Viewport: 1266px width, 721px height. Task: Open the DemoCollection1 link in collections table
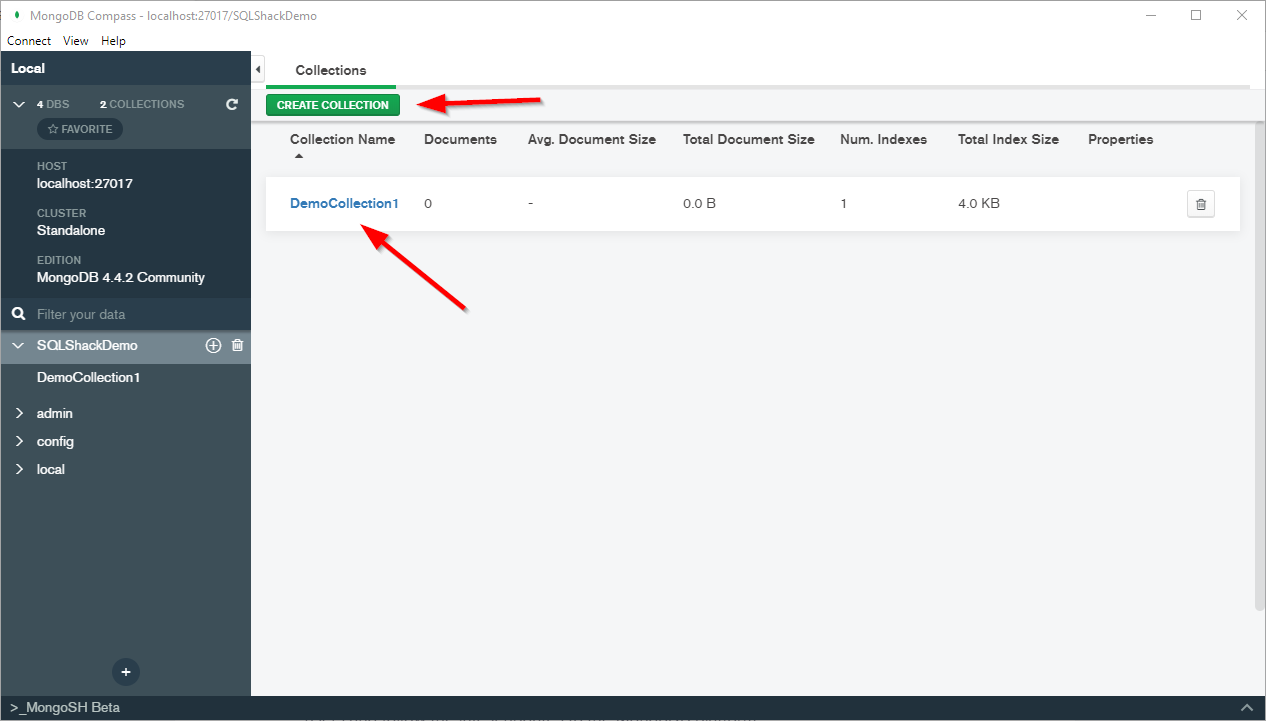point(344,203)
